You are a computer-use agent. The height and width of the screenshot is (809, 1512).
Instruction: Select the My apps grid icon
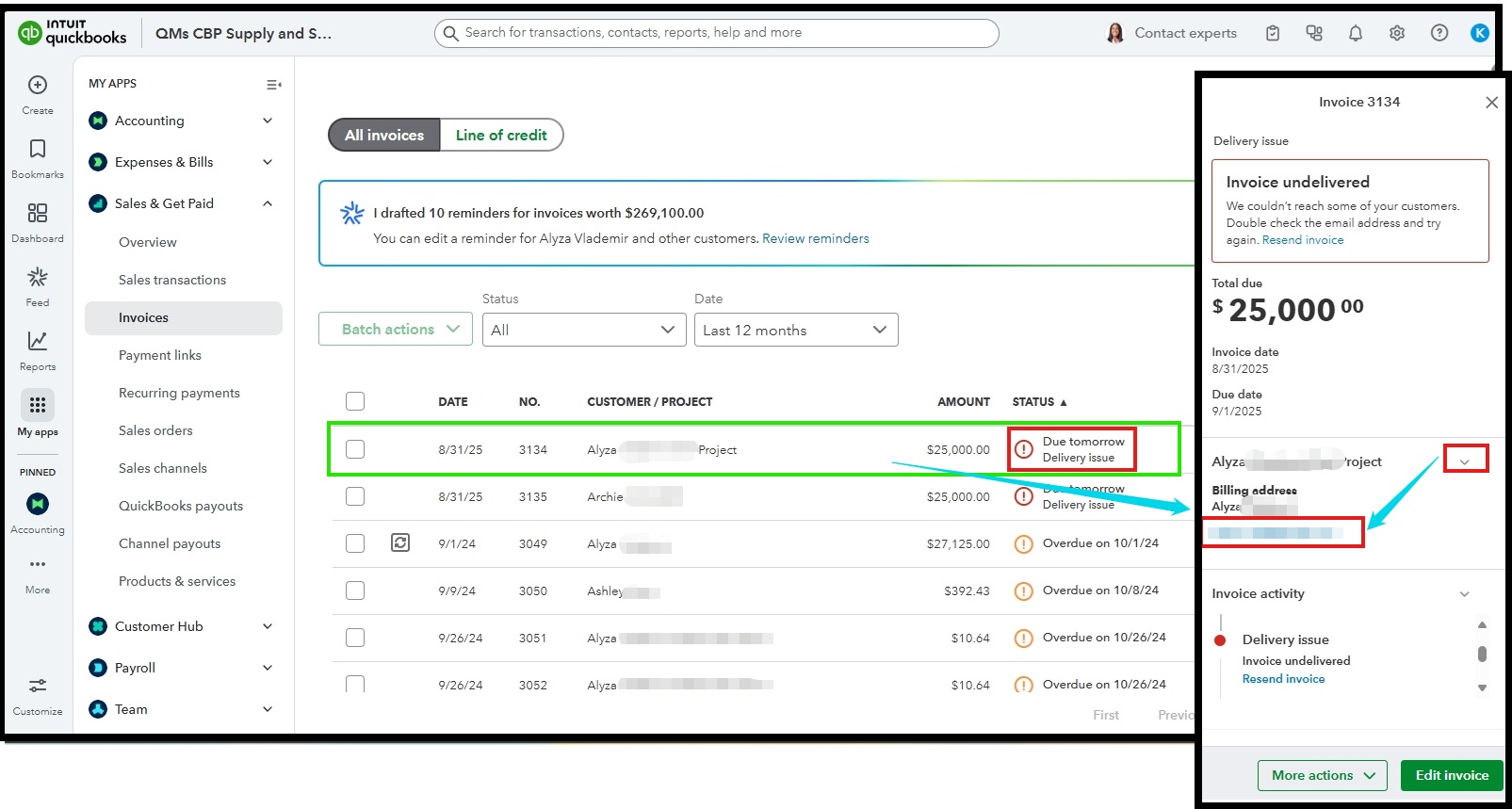38,405
